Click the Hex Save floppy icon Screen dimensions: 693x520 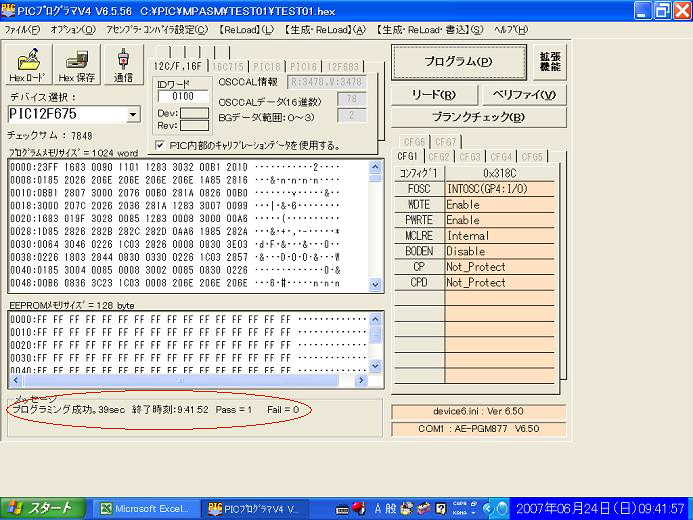(78, 64)
